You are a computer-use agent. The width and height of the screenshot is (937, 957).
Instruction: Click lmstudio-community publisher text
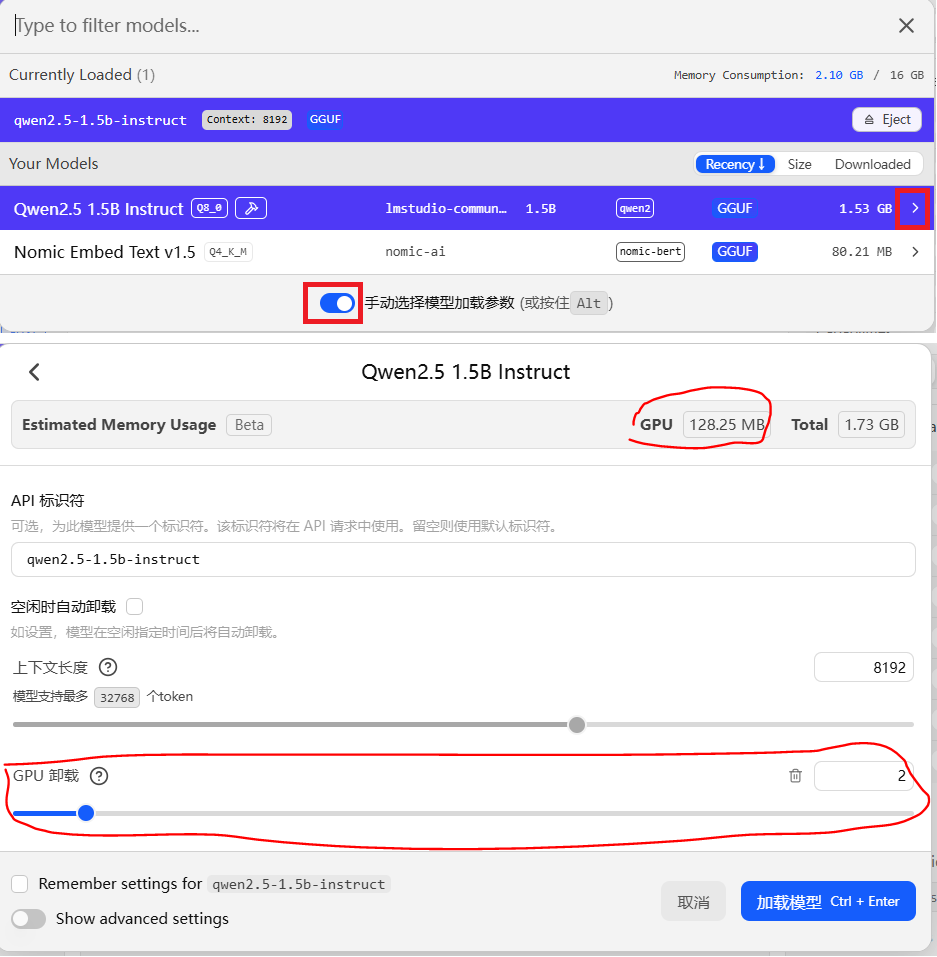tap(446, 208)
